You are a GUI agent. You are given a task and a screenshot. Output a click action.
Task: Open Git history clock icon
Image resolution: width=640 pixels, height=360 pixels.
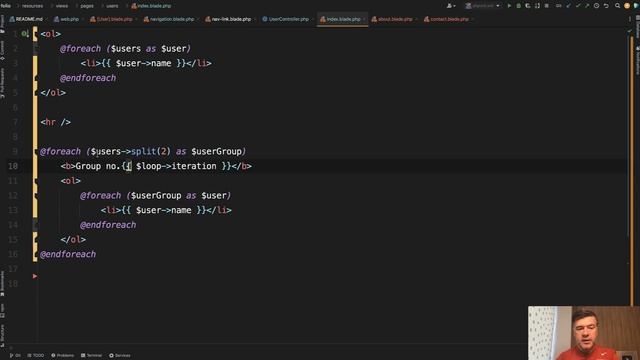pyautogui.click(x=596, y=6)
